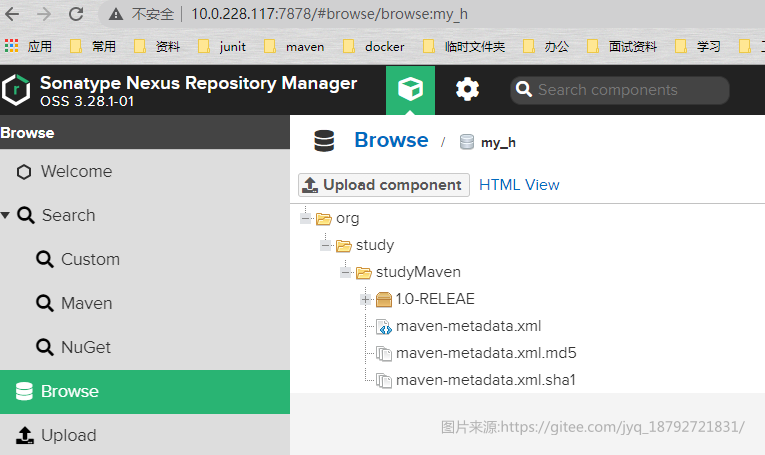The width and height of the screenshot is (765, 455).
Task: Open the 资料 bookmark folder
Action: [x=157, y=46]
